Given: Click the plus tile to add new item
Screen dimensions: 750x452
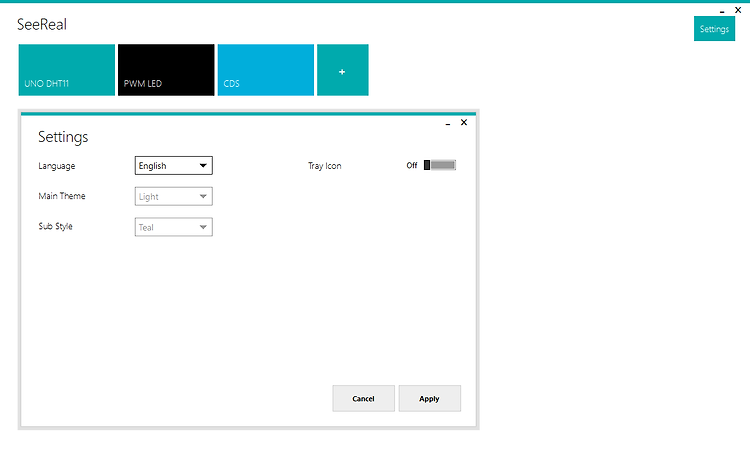Looking at the screenshot, I should coord(342,70).
